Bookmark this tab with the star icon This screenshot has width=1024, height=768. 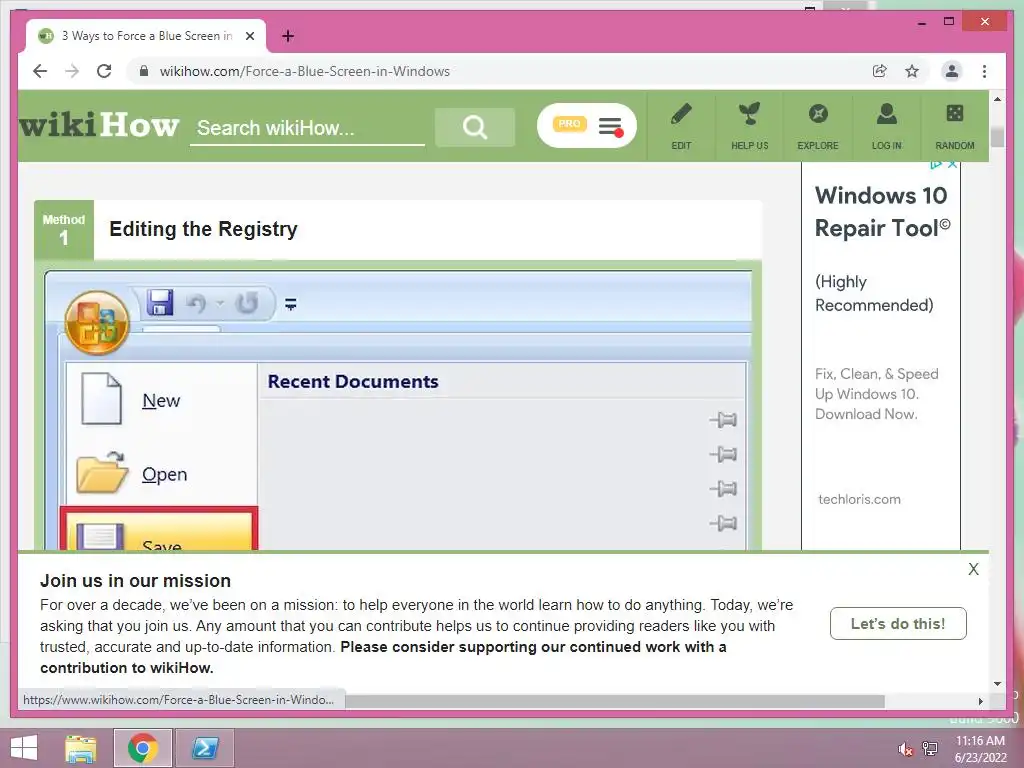point(912,71)
